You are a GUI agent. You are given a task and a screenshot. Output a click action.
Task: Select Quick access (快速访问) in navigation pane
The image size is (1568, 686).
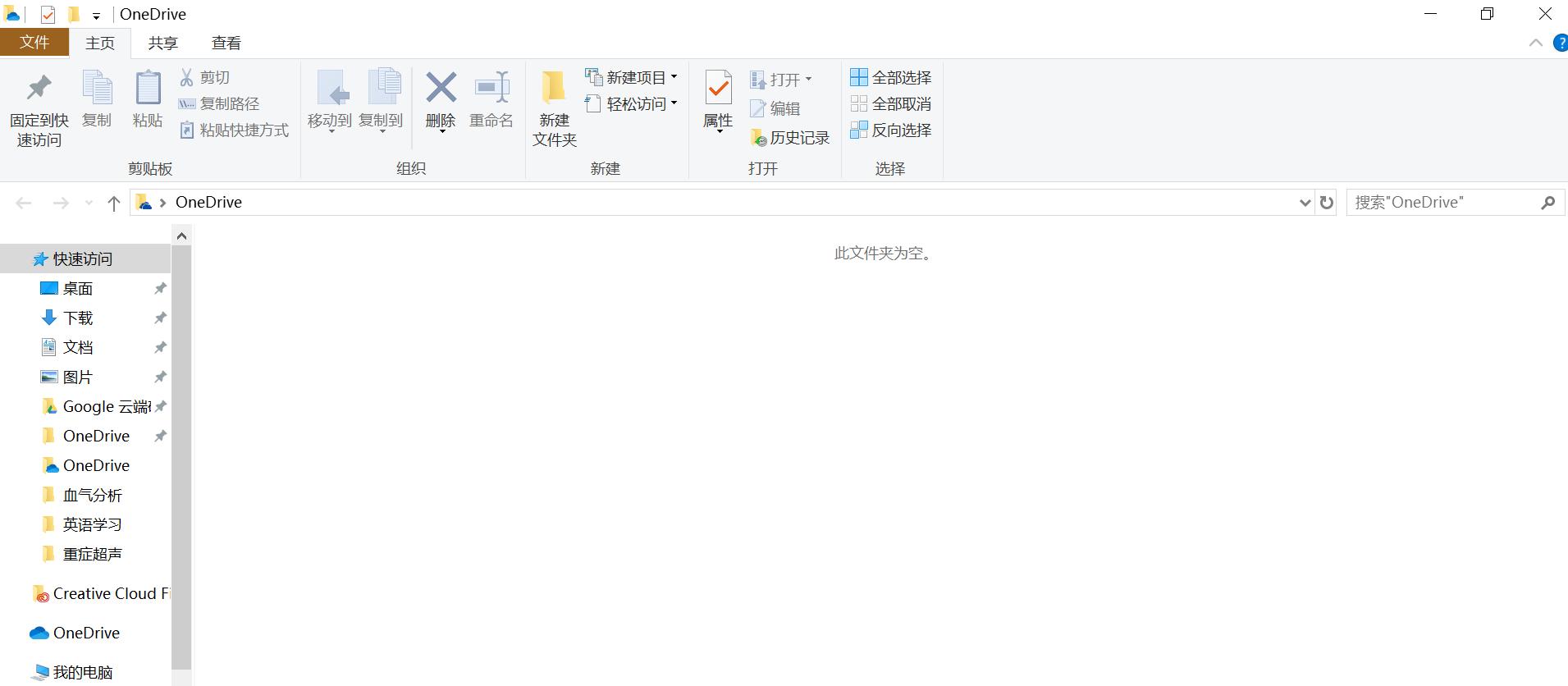coord(85,259)
